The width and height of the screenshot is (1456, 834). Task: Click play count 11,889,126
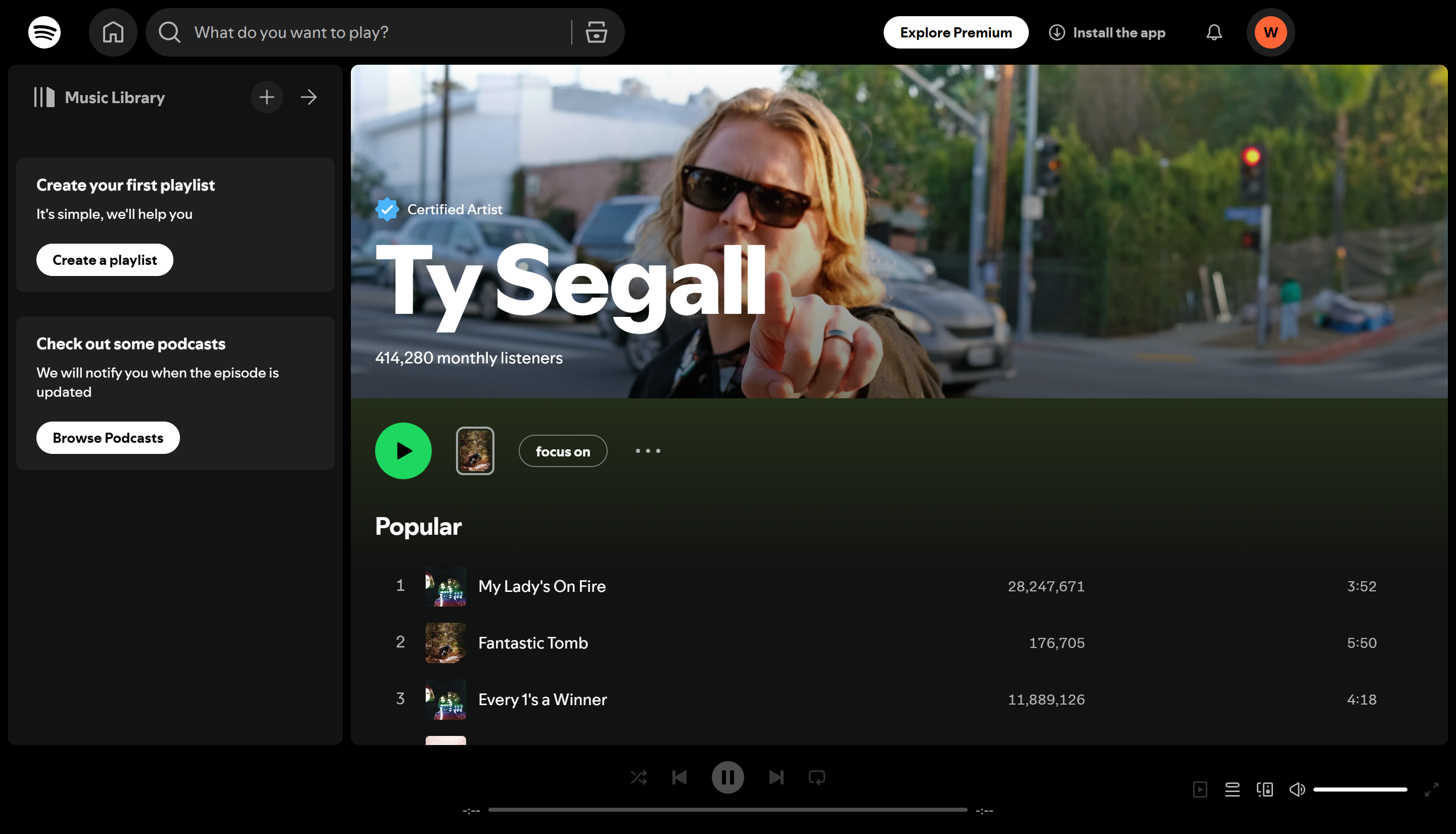click(x=1046, y=700)
